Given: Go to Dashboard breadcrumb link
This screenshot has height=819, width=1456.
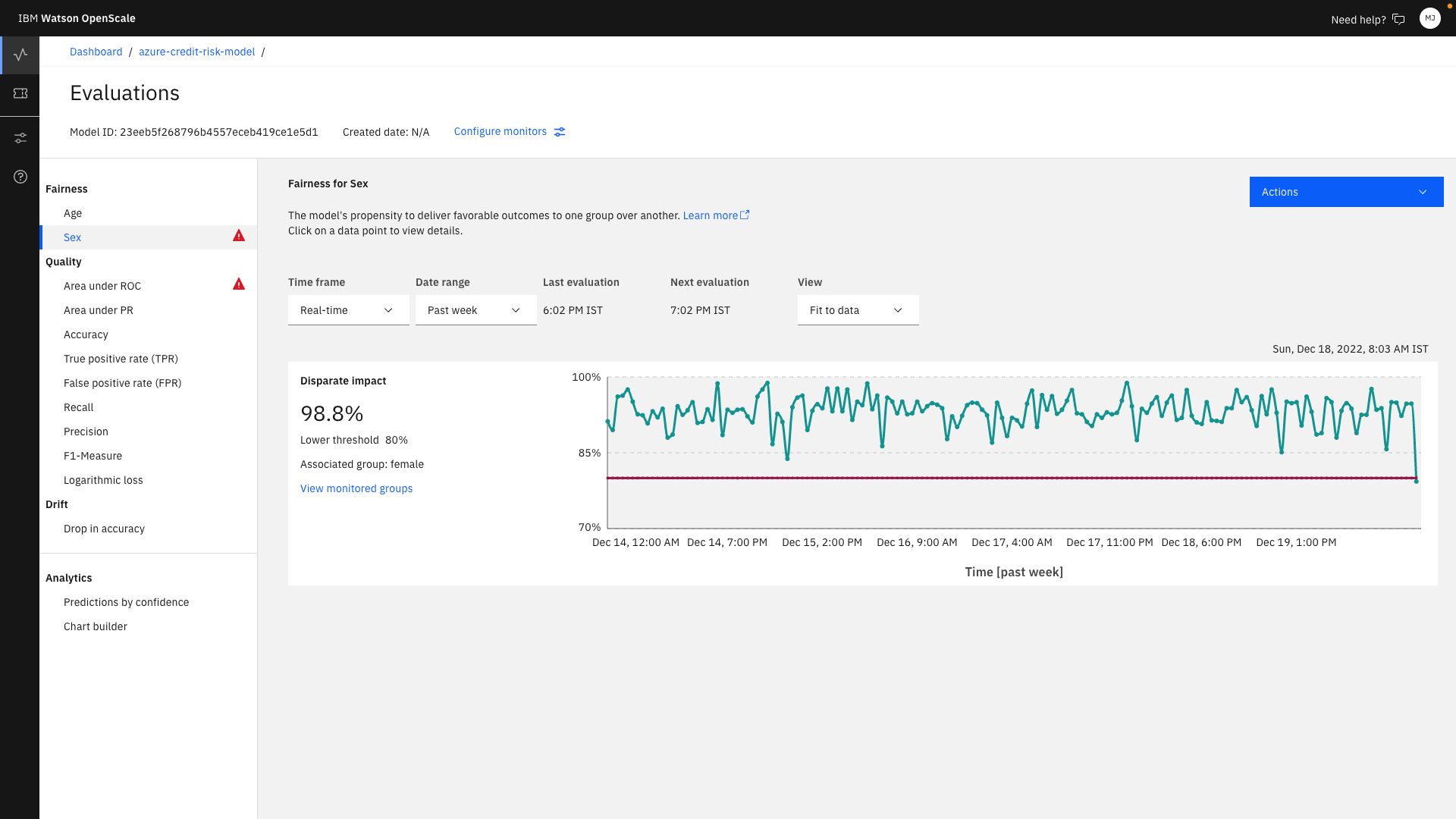Looking at the screenshot, I should pos(96,52).
